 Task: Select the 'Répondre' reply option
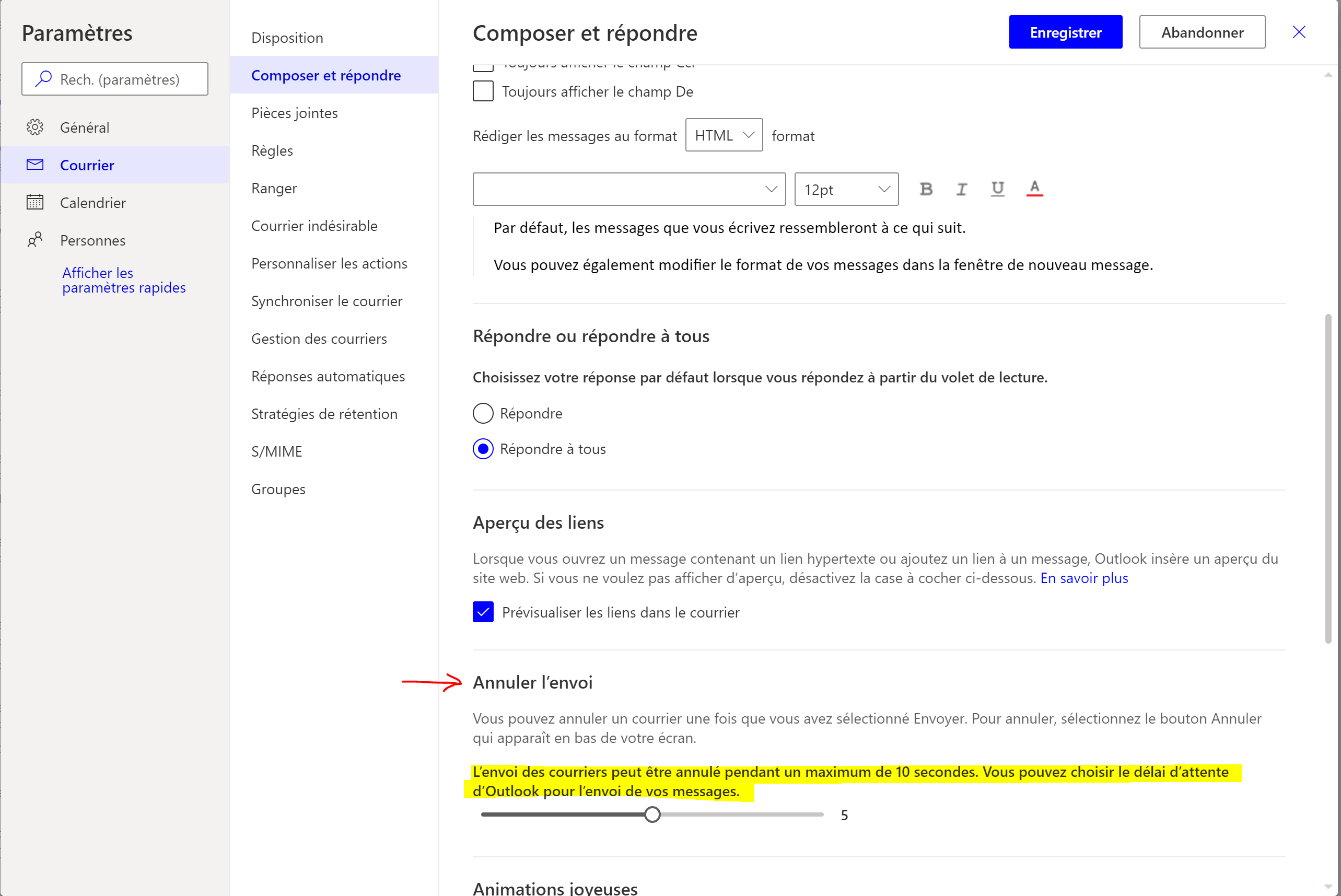(x=483, y=413)
